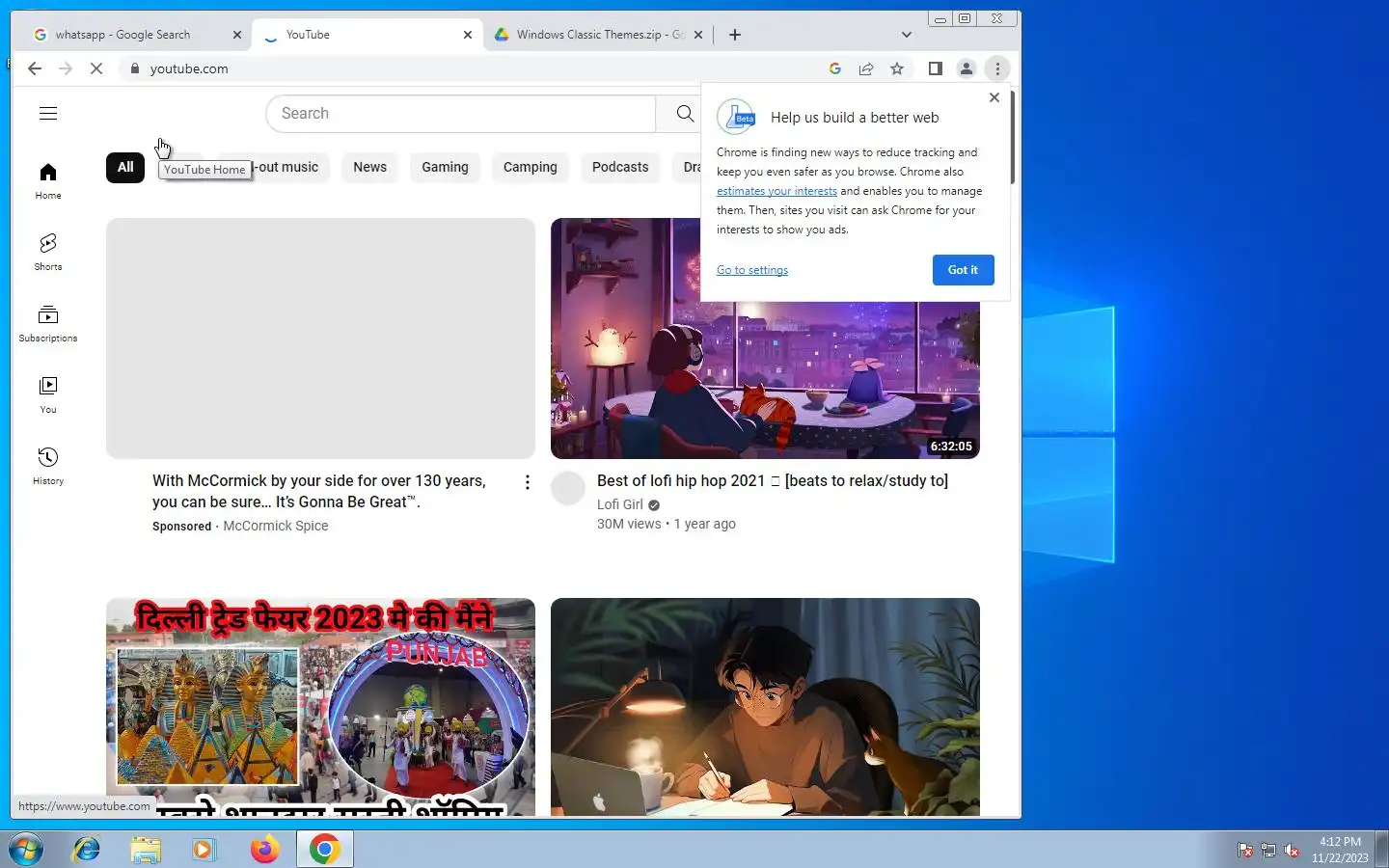Select the News filter chip

click(369, 167)
